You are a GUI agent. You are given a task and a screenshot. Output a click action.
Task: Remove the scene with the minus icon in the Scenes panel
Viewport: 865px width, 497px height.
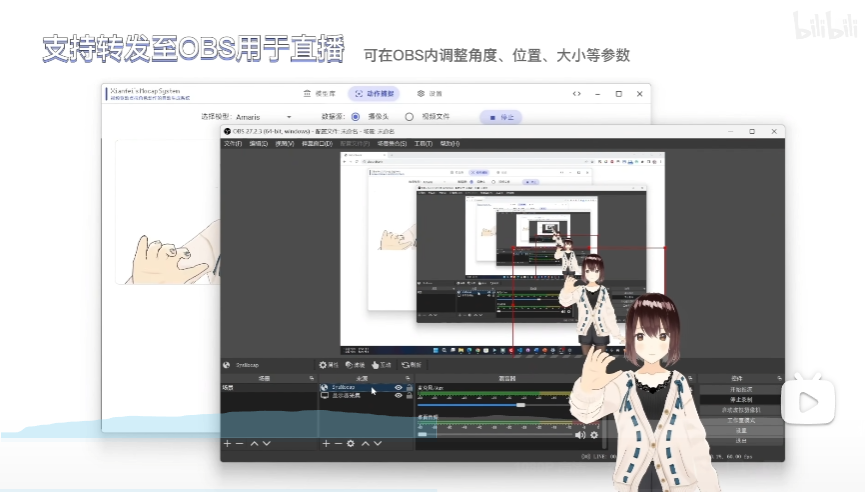point(239,443)
